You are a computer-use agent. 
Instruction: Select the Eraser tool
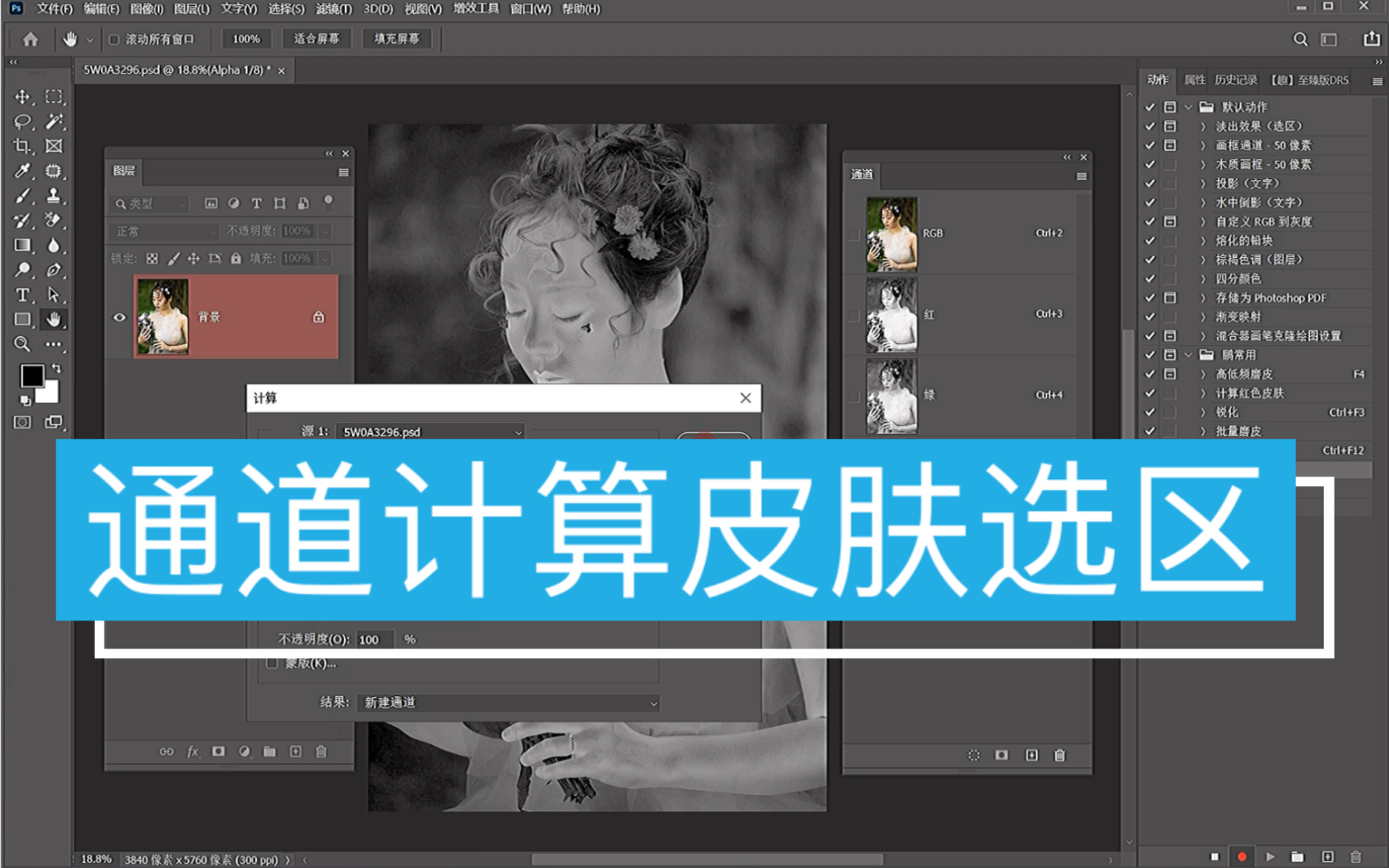coord(54,220)
